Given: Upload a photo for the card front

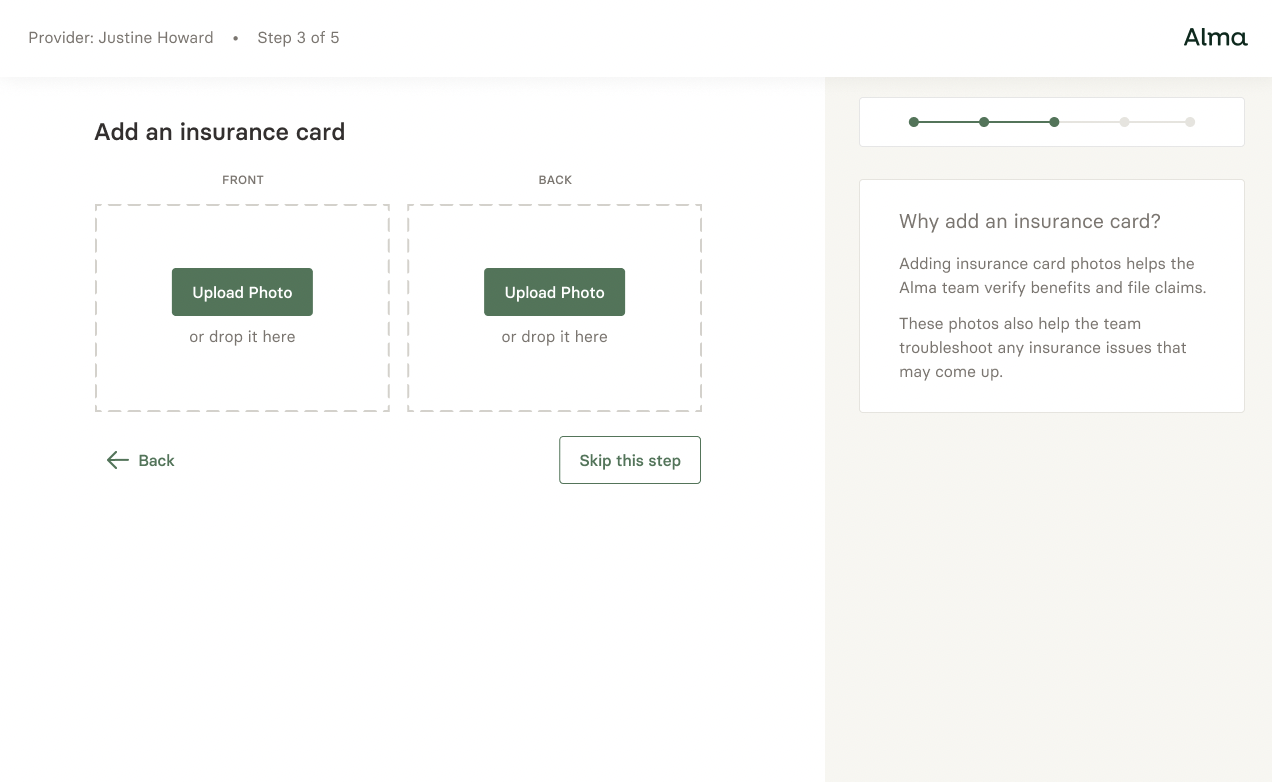Looking at the screenshot, I should click(242, 292).
